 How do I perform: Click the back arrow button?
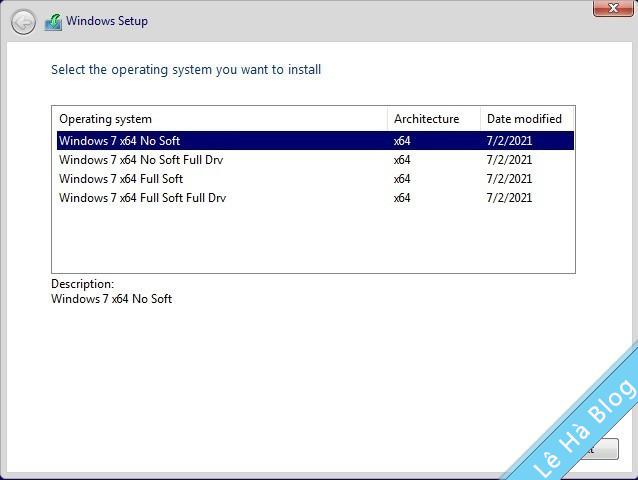pyautogui.click(x=23, y=22)
